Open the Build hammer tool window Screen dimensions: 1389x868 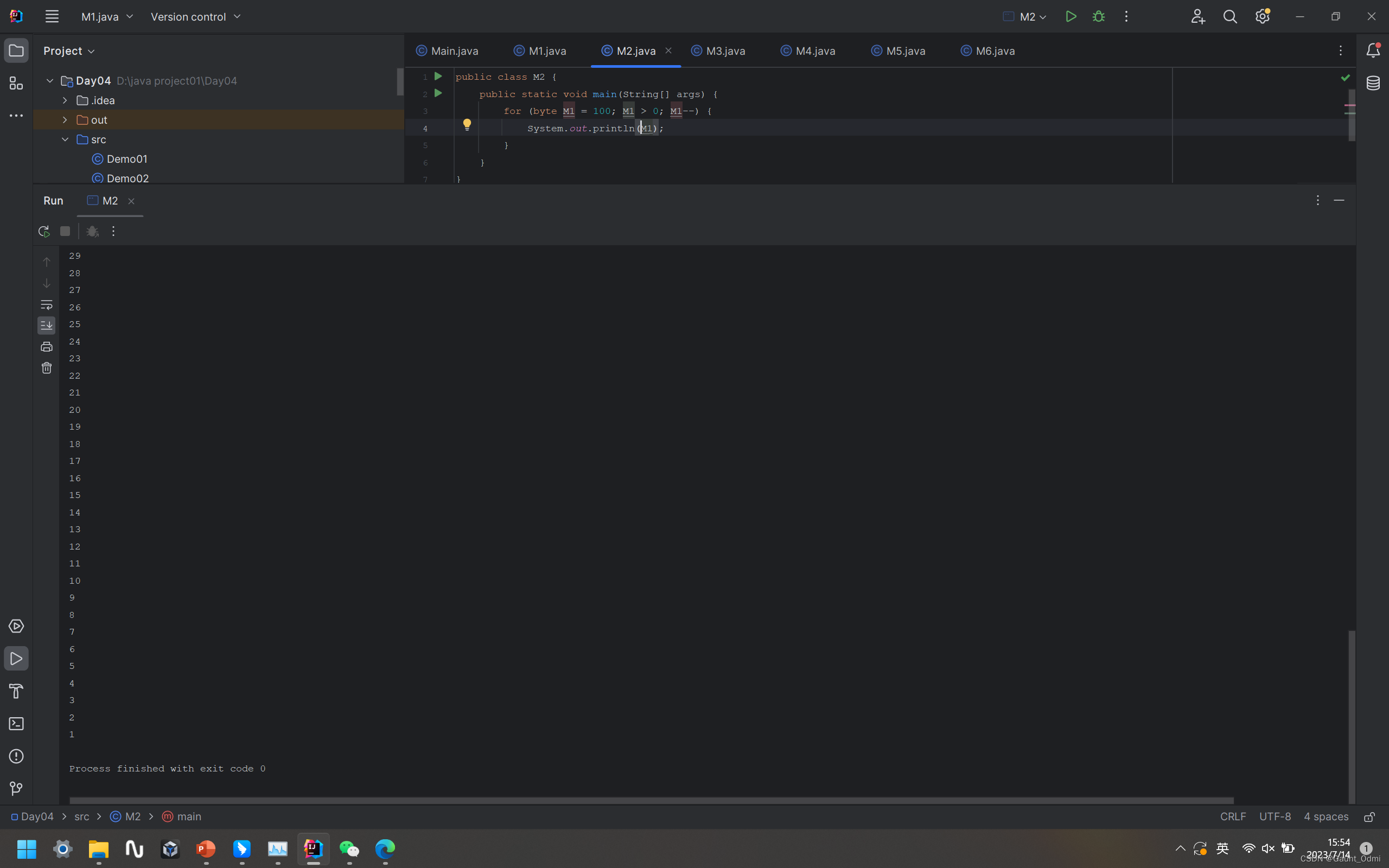click(x=16, y=691)
